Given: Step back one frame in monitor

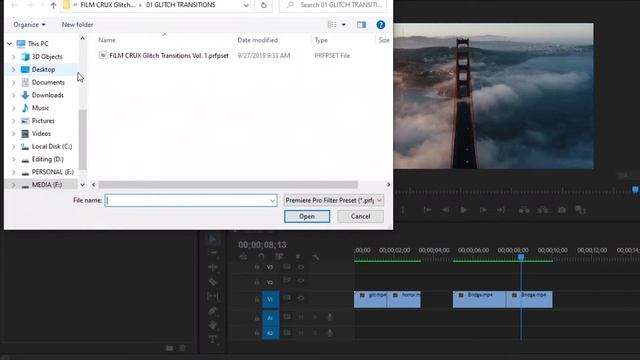Looking at the screenshot, I should tap(445, 210).
